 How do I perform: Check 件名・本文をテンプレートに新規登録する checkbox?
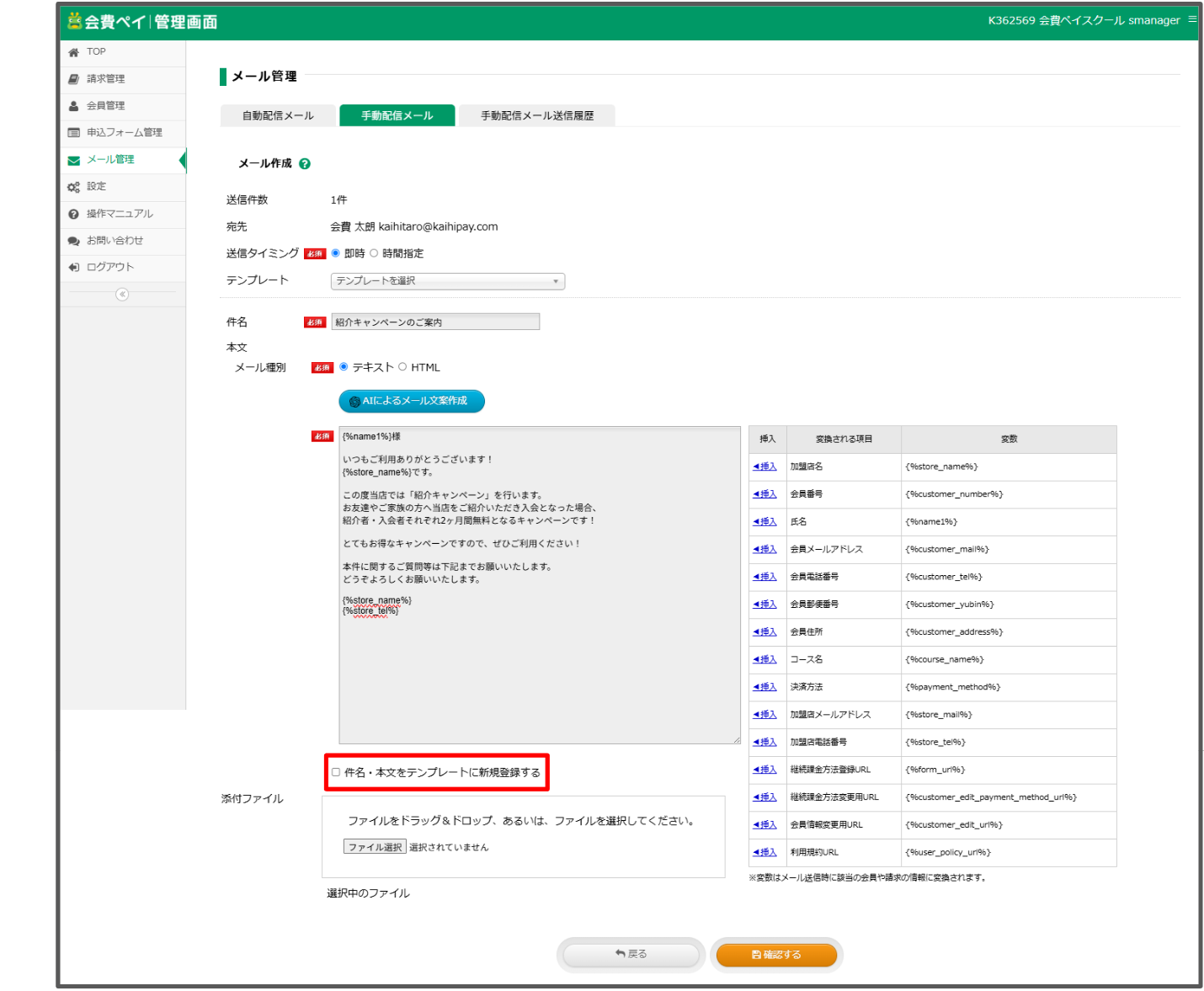coord(336,772)
